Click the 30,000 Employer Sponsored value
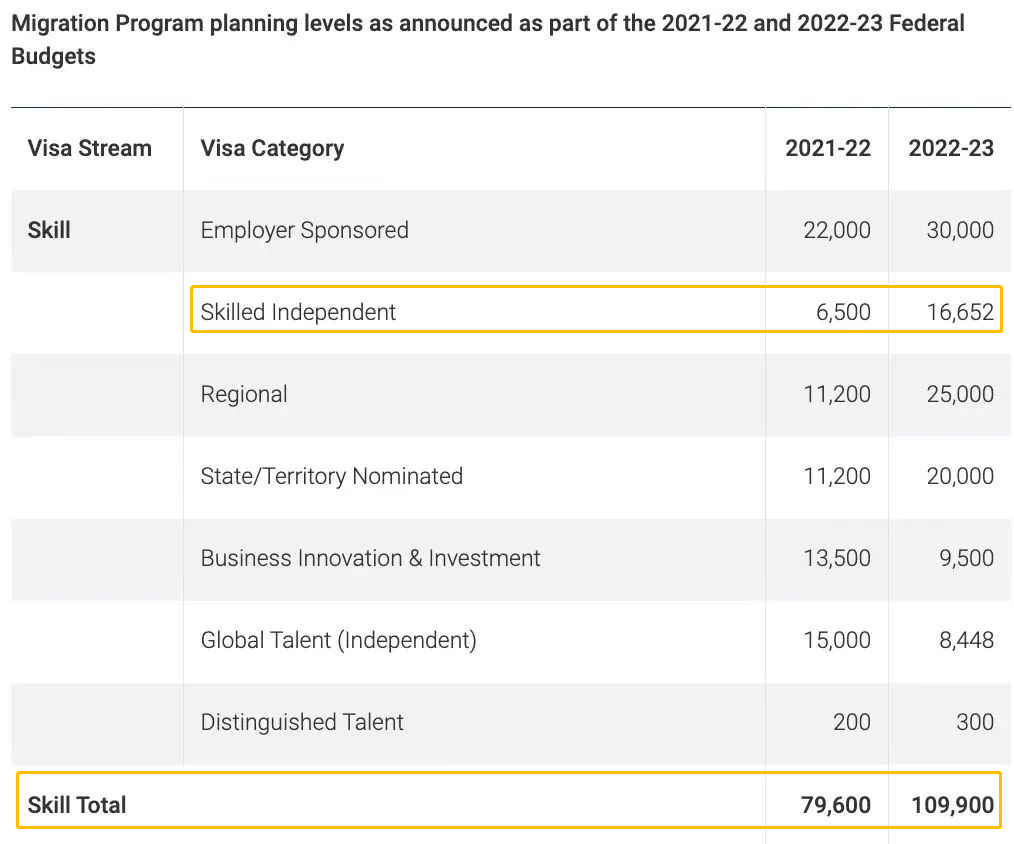This screenshot has height=844, width=1014. click(959, 231)
